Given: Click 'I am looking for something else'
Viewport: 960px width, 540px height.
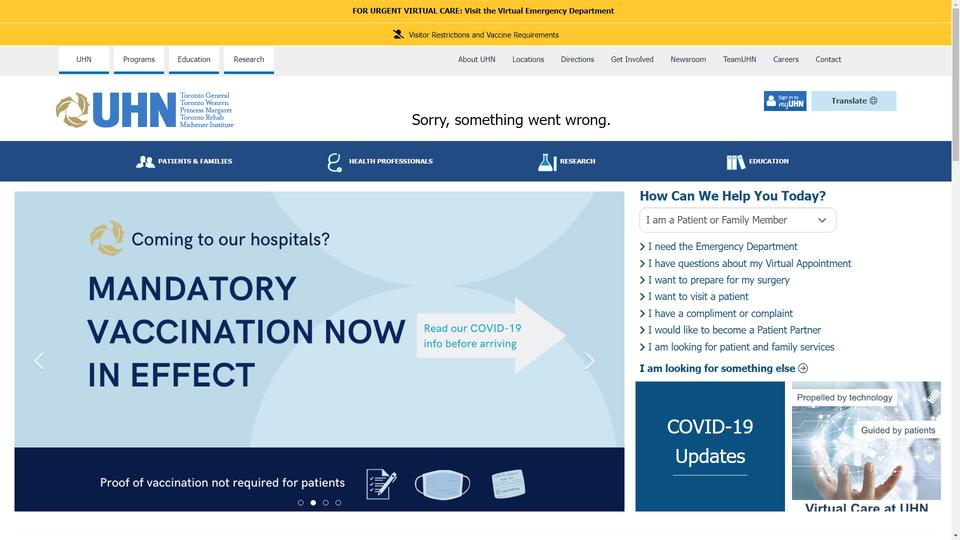Looking at the screenshot, I should [x=724, y=369].
